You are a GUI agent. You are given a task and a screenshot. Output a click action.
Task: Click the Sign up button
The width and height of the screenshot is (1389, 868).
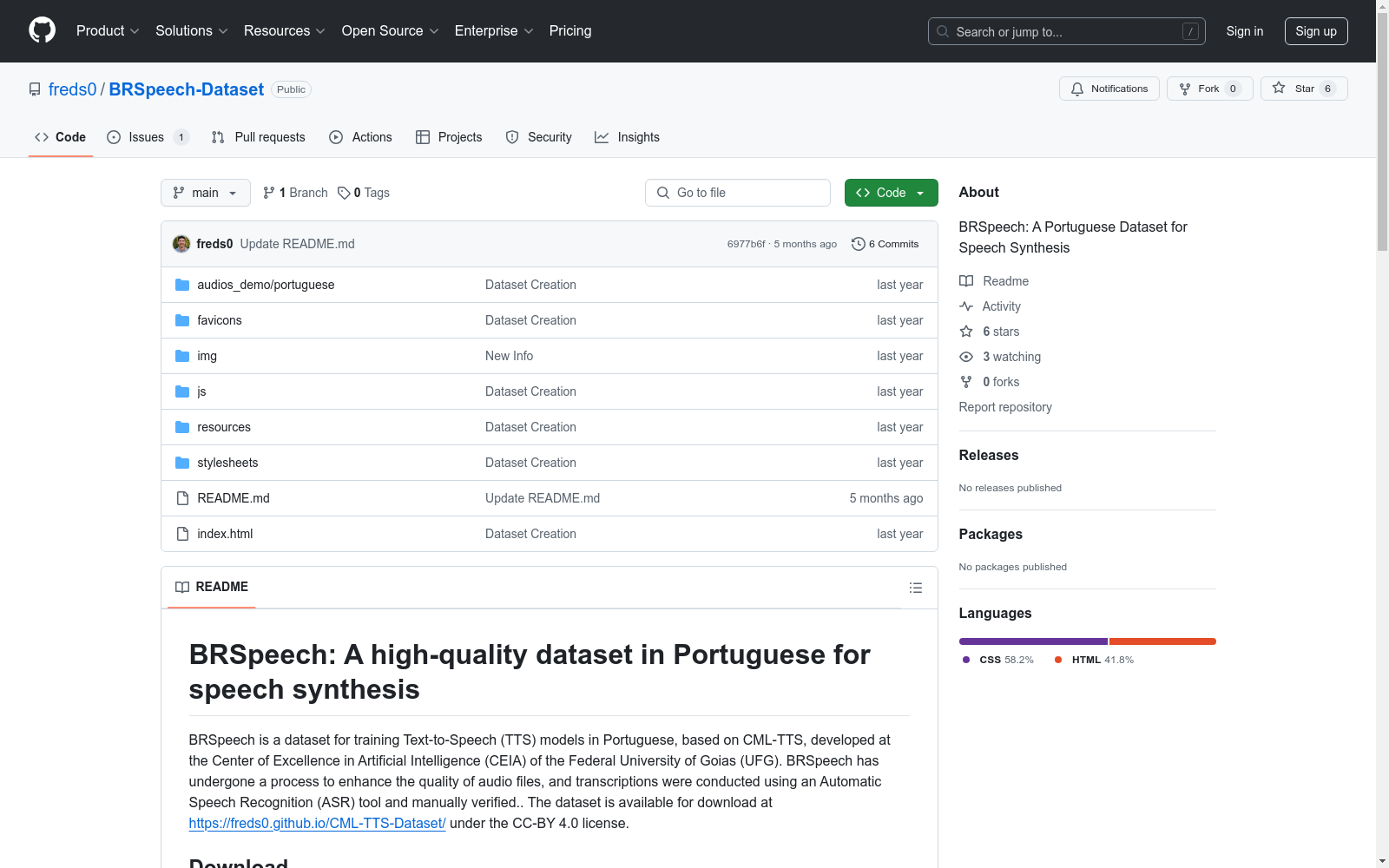coord(1316,31)
